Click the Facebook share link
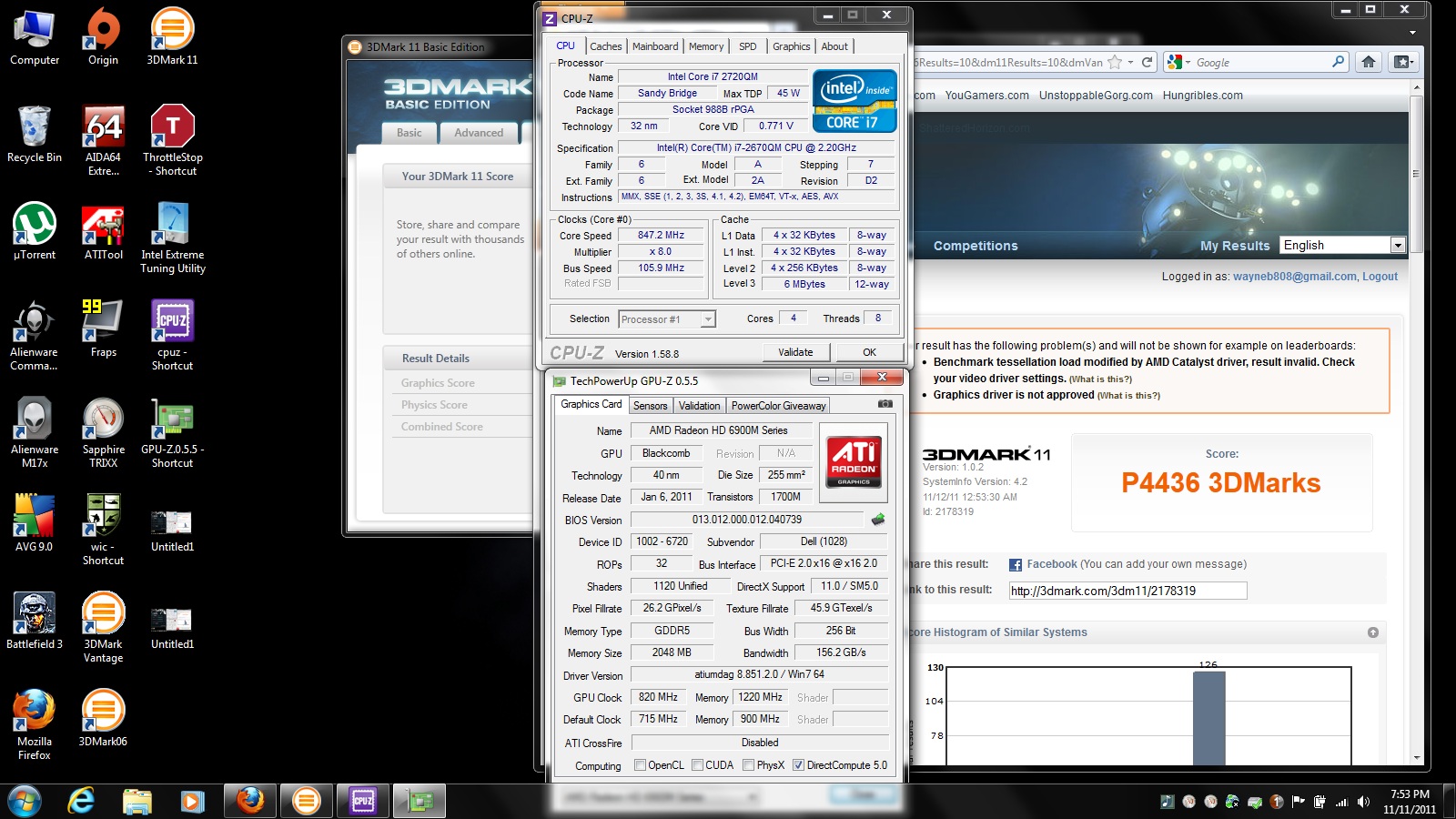Viewport: 1456px width, 819px height. [x=1051, y=564]
